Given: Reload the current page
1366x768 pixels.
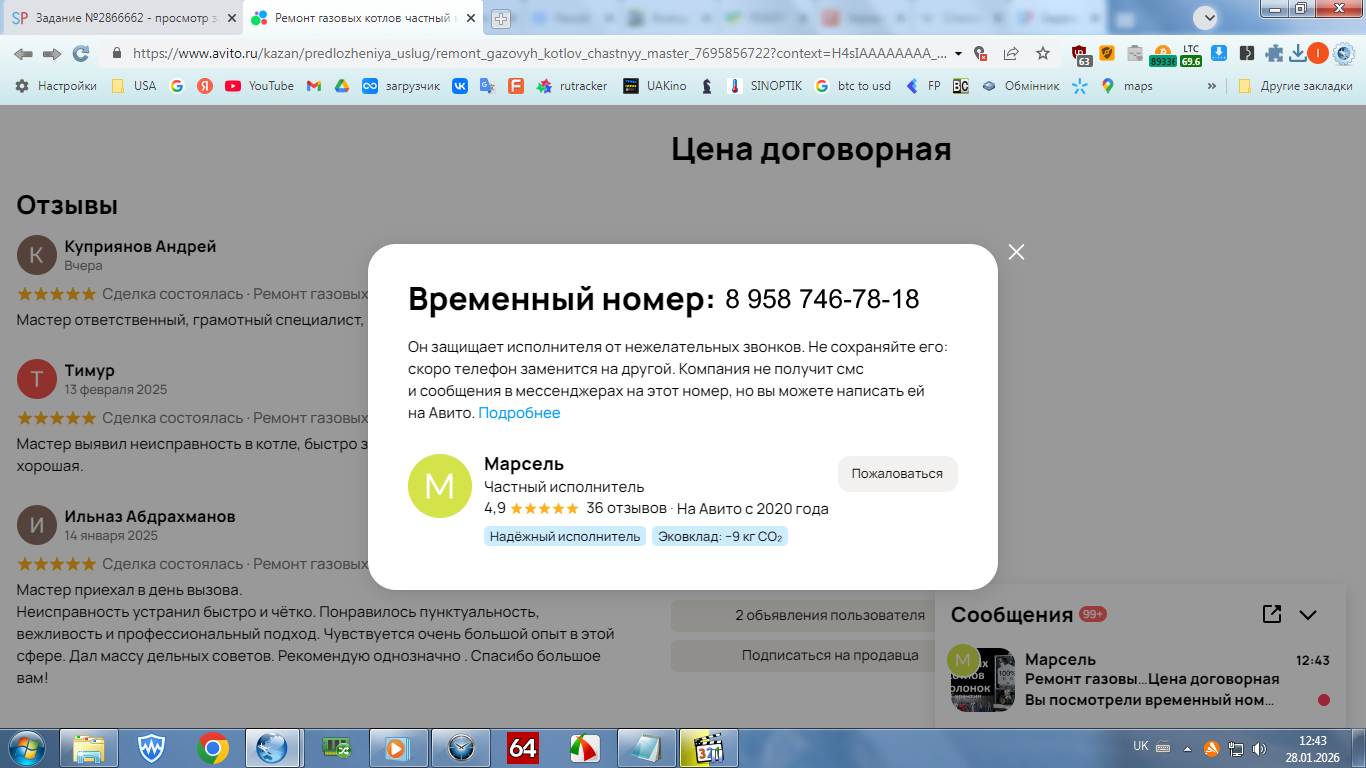Looking at the screenshot, I should click(x=81, y=53).
